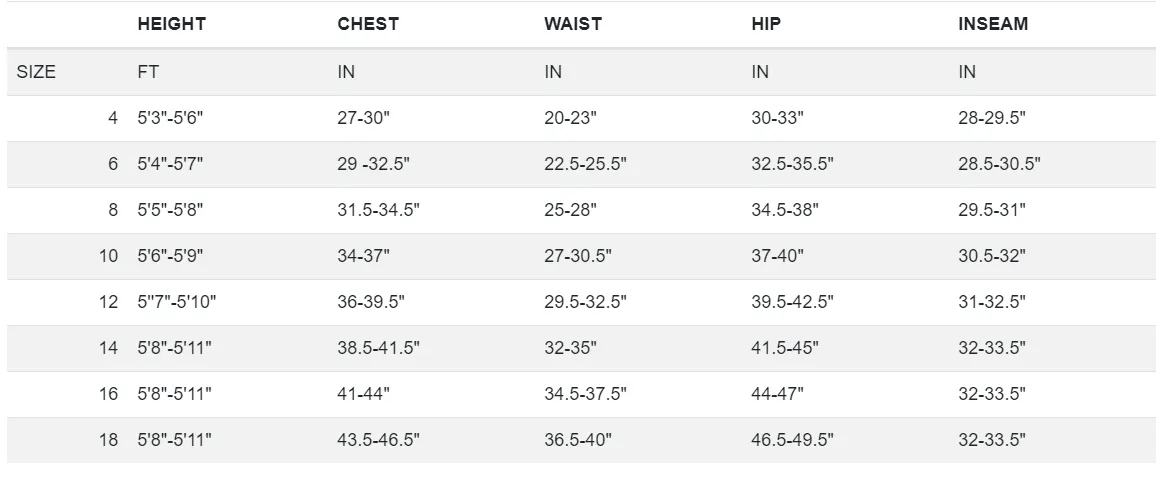Image resolution: width=1166 pixels, height=489 pixels.
Task: Click the size 10 row number
Action: pyautogui.click(x=109, y=256)
